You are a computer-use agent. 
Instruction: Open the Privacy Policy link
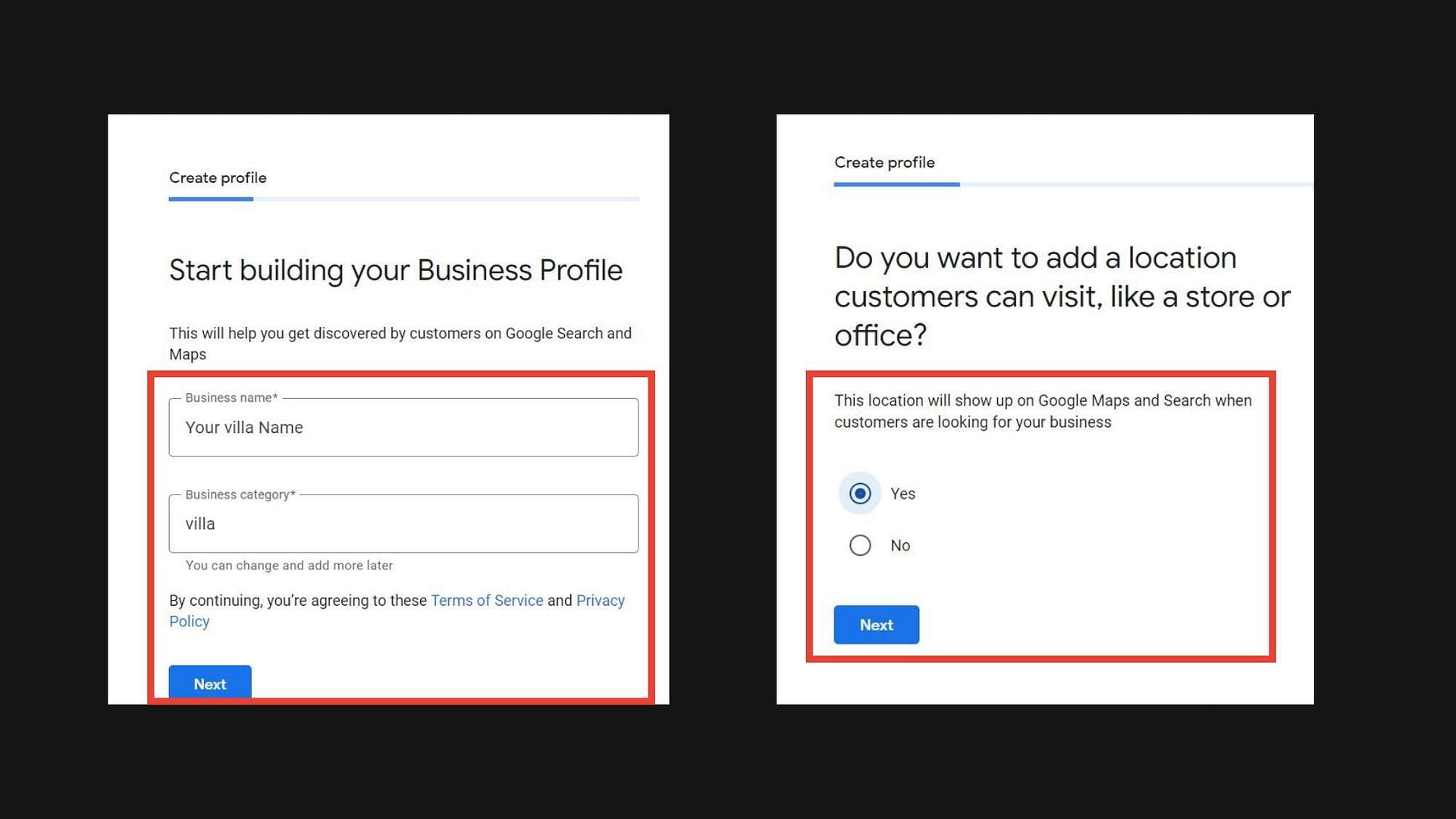click(x=600, y=601)
